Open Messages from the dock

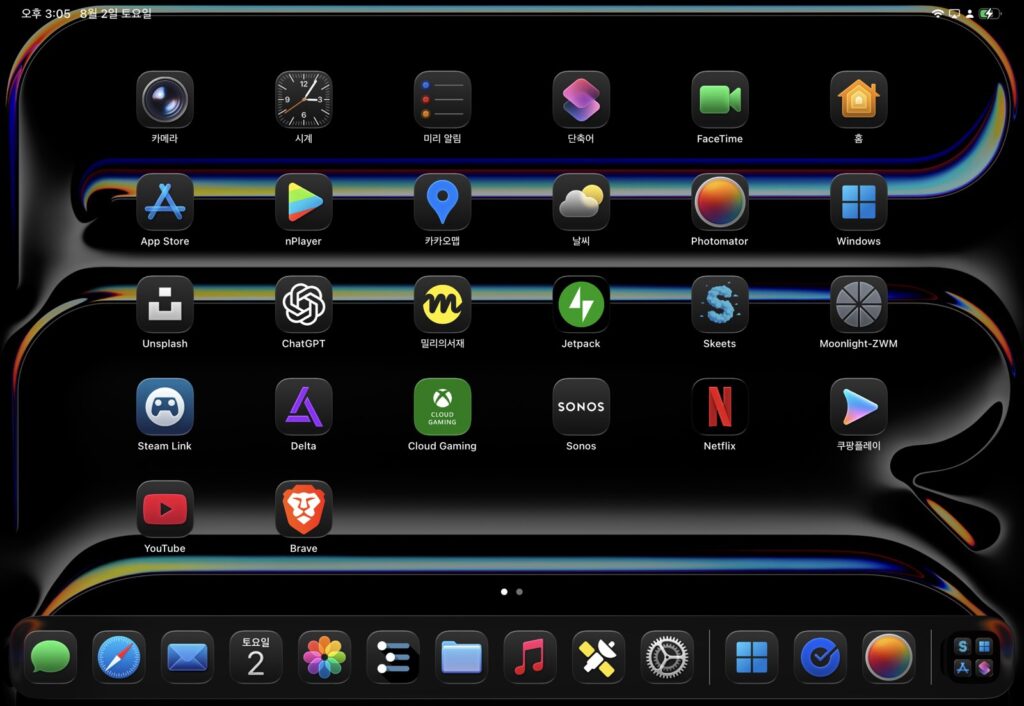tap(50, 657)
